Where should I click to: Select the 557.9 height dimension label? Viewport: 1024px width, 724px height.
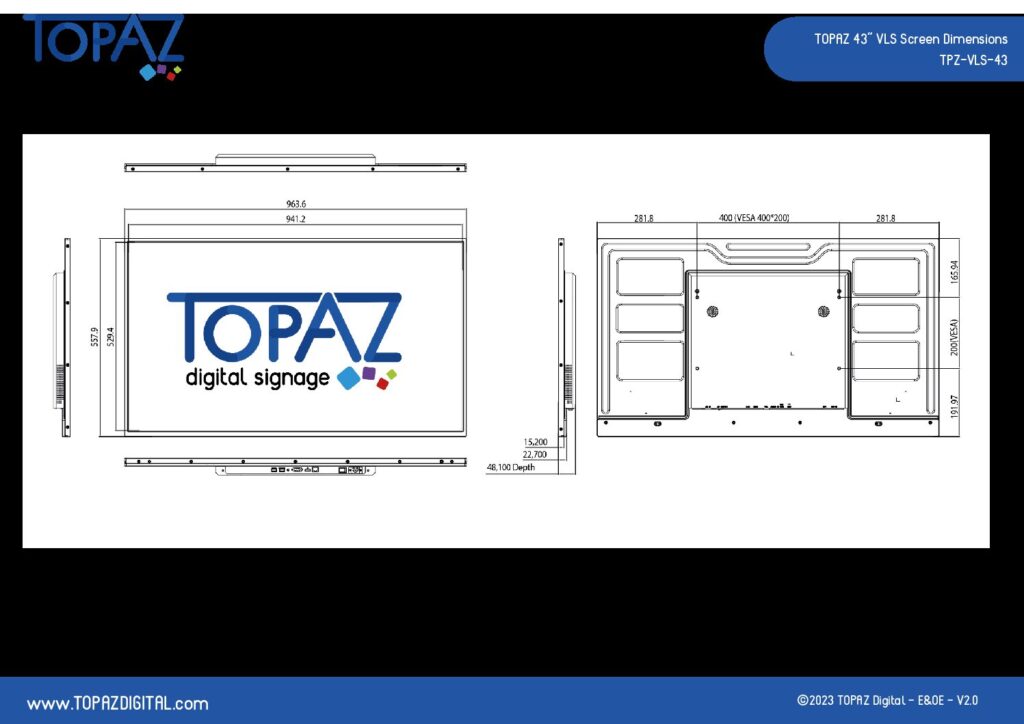point(95,338)
